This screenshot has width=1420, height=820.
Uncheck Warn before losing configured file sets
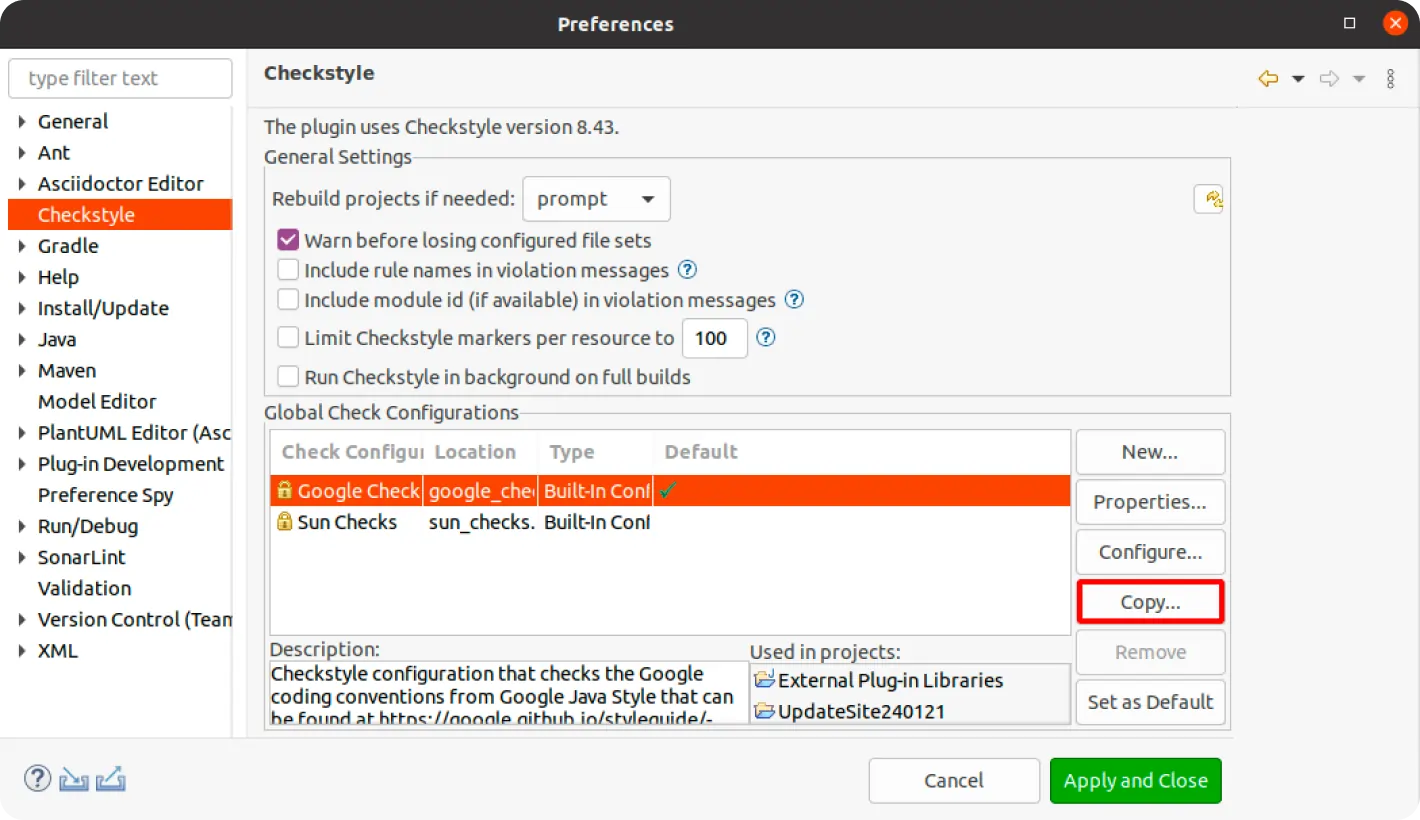(x=288, y=240)
